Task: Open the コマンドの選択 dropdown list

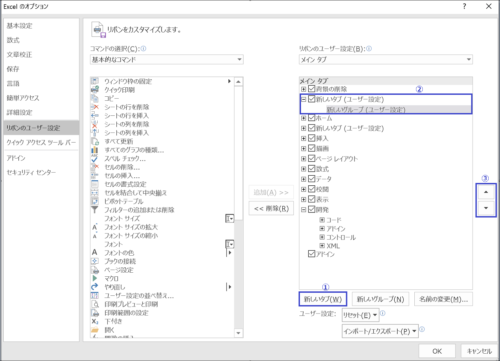Action: 167,60
